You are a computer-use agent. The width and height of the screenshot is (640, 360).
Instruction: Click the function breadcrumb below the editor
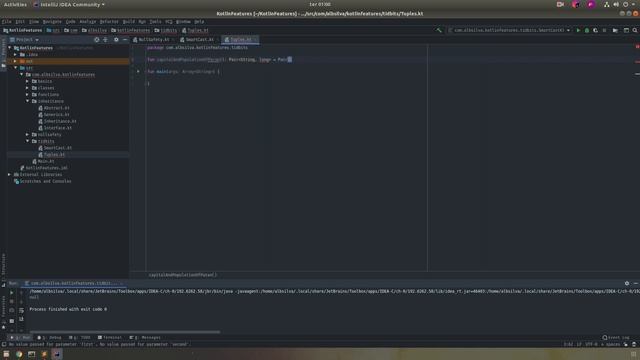182,275
